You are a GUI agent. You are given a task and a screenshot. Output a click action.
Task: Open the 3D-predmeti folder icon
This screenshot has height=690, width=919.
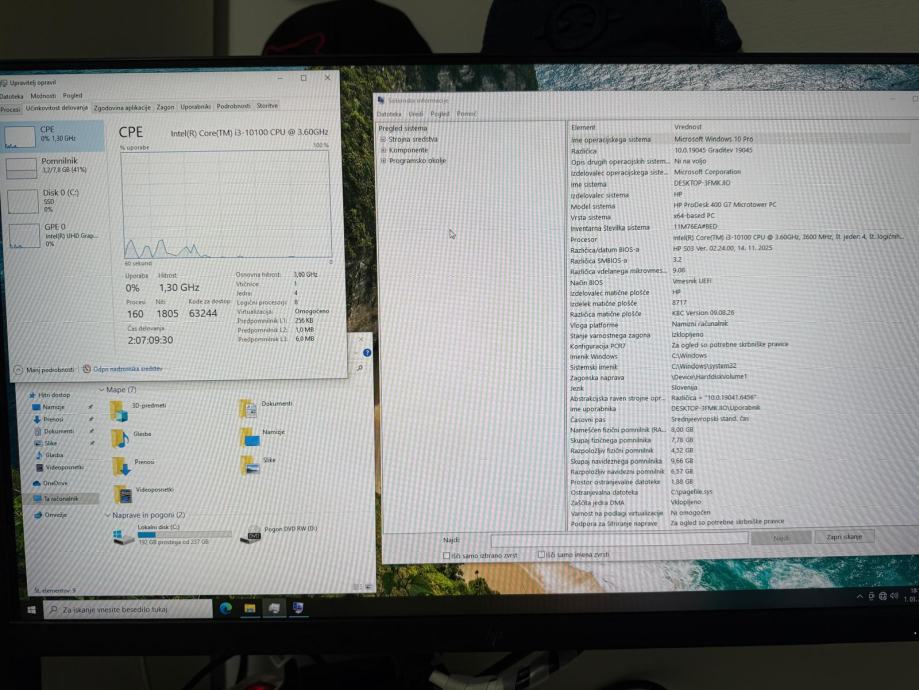coord(119,410)
